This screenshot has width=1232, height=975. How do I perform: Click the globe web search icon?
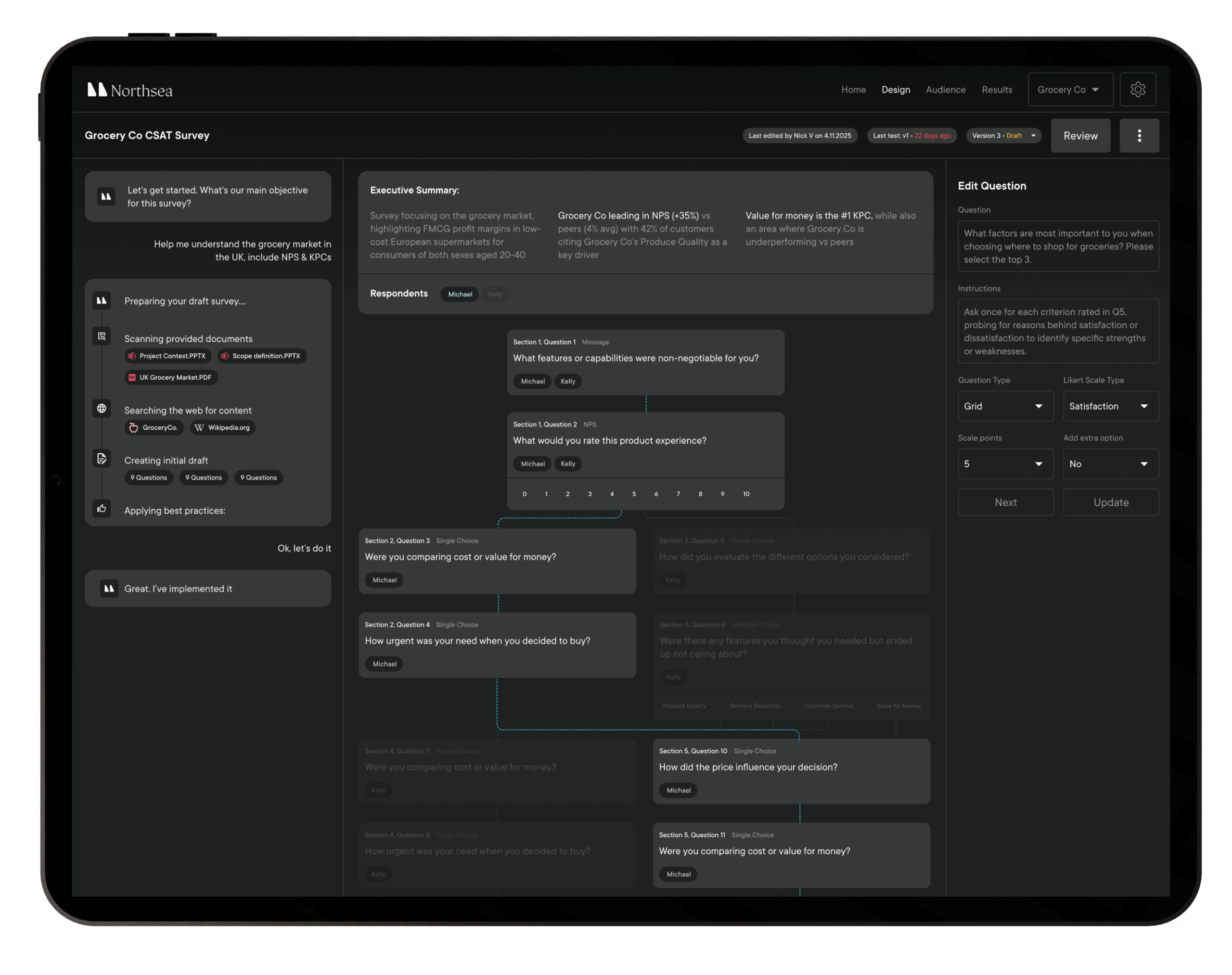click(x=102, y=409)
